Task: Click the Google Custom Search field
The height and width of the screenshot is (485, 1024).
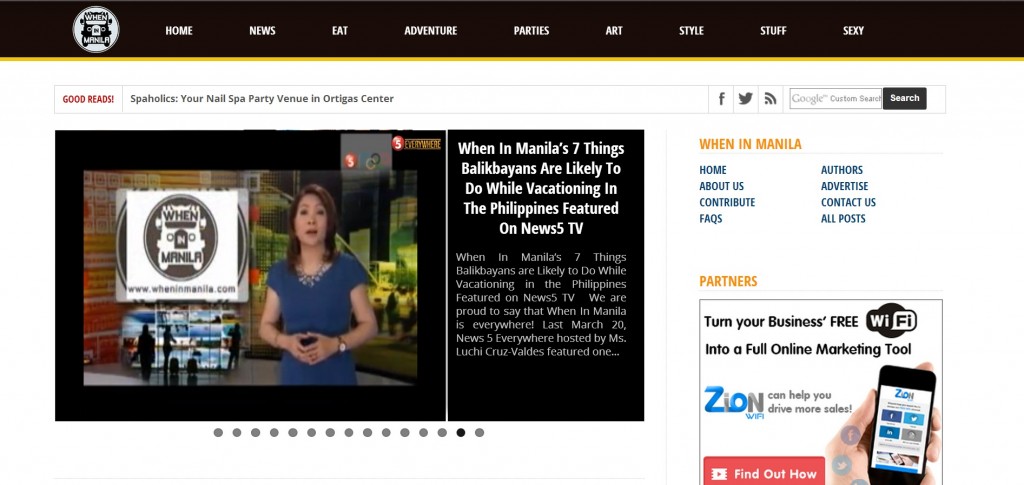Action: [x=836, y=98]
